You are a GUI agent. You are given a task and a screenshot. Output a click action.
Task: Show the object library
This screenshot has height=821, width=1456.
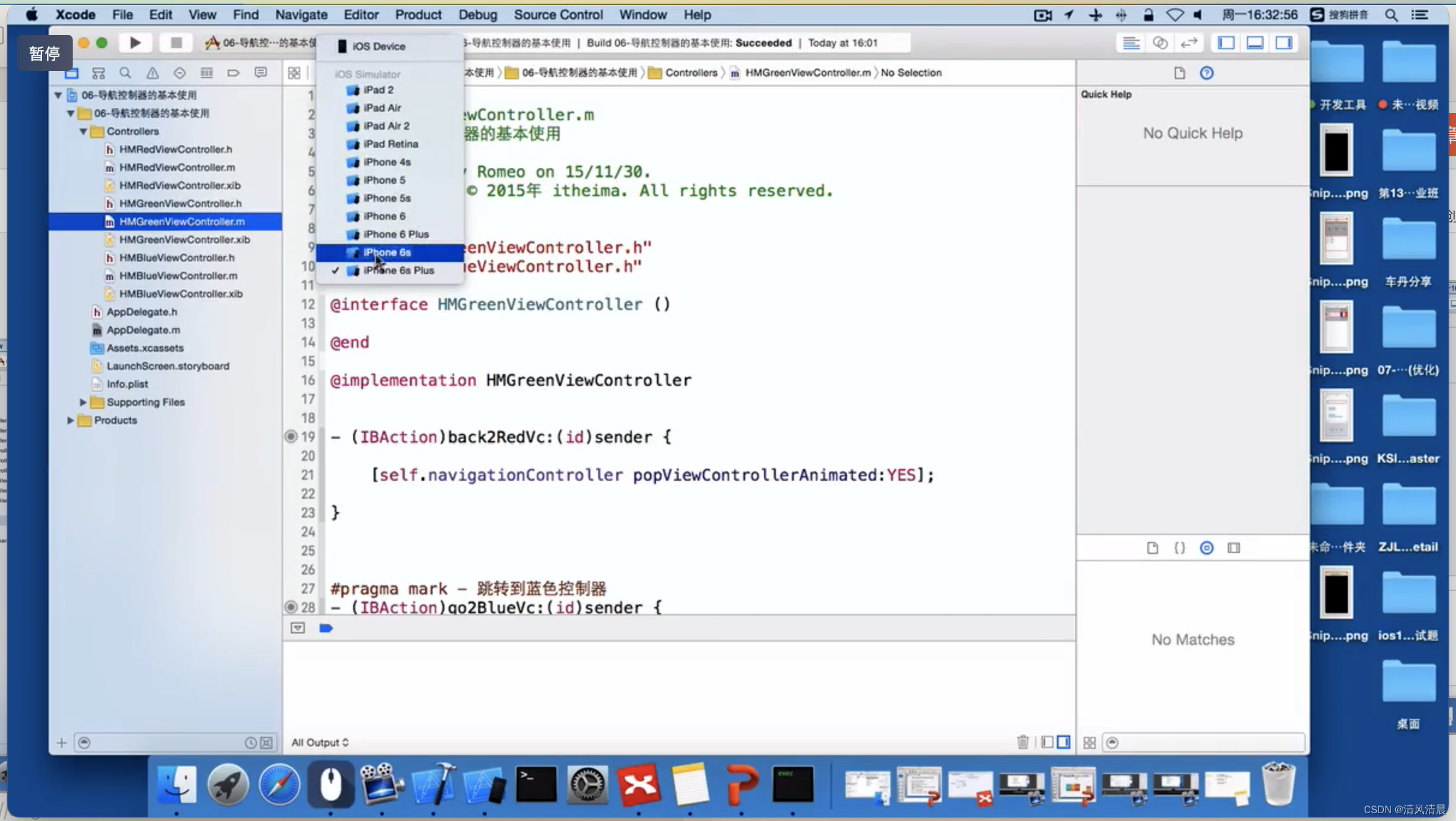[x=1207, y=548]
